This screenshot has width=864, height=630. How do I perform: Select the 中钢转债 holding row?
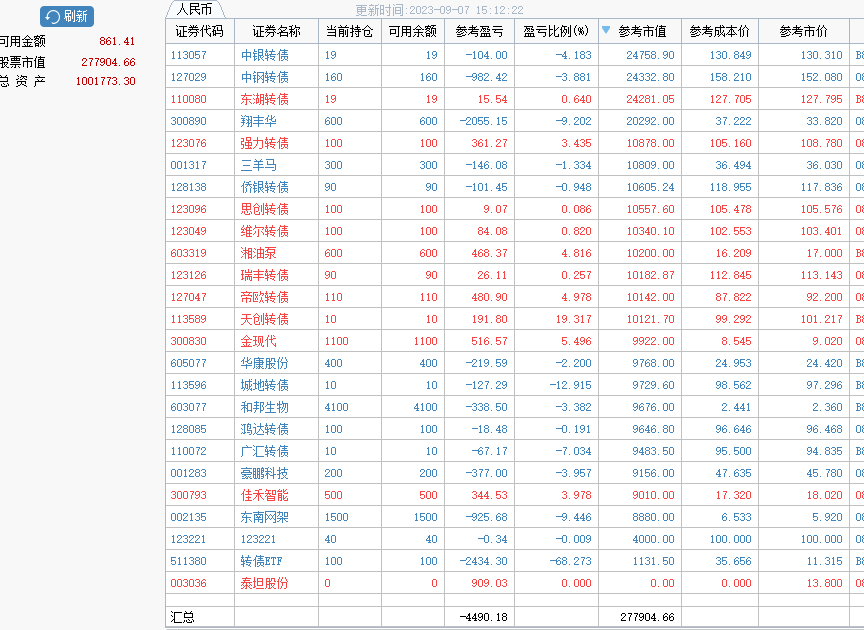pyautogui.click(x=515, y=77)
